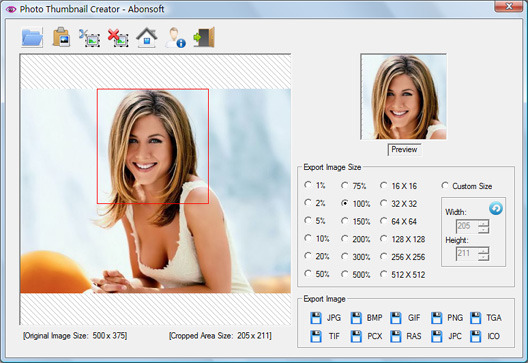This screenshot has width=528, height=363.
Task: Close the Photo Thumbnail Creator window
Action: (x=509, y=6)
